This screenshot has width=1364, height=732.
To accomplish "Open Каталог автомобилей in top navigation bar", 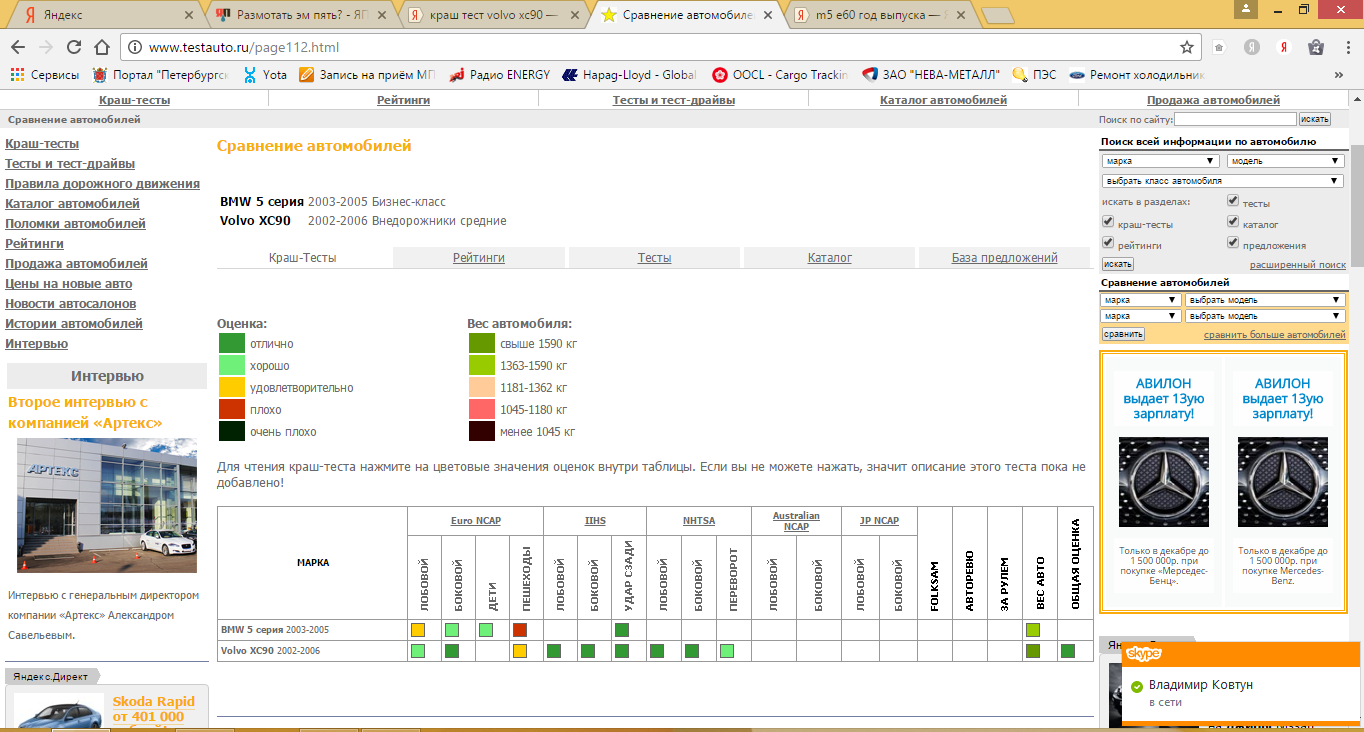I will point(944,100).
